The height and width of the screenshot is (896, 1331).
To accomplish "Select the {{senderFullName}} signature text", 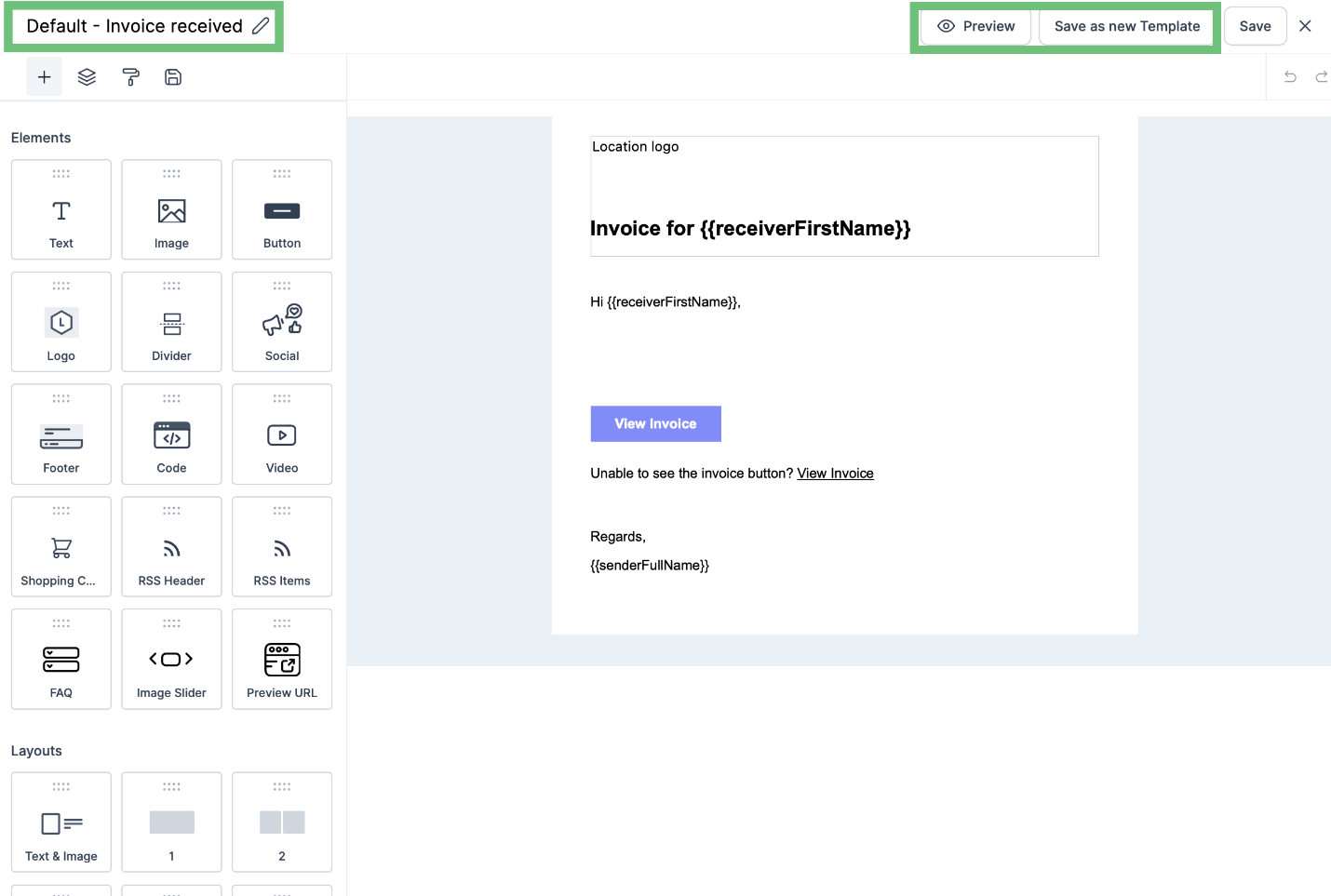I will 650,566.
